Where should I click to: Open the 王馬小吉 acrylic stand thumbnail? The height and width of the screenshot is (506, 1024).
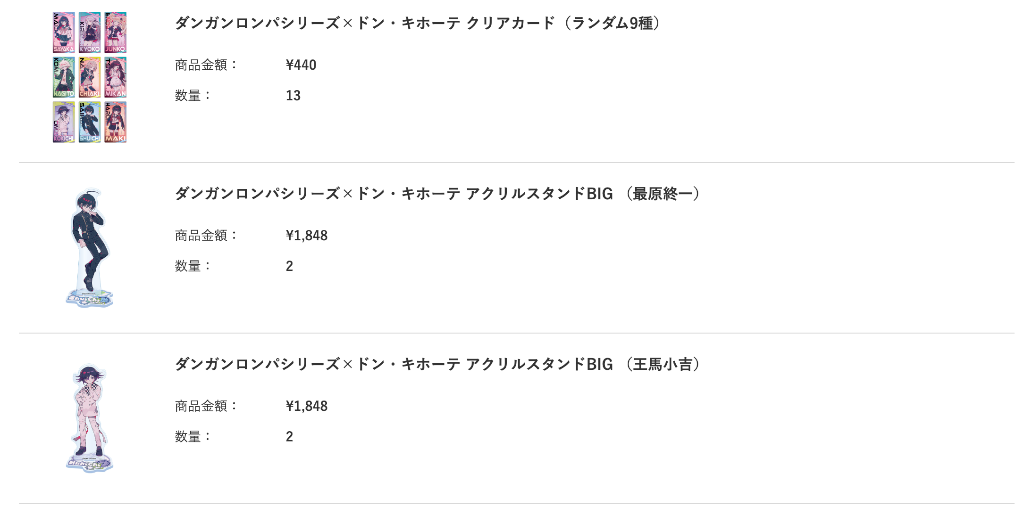click(x=89, y=418)
